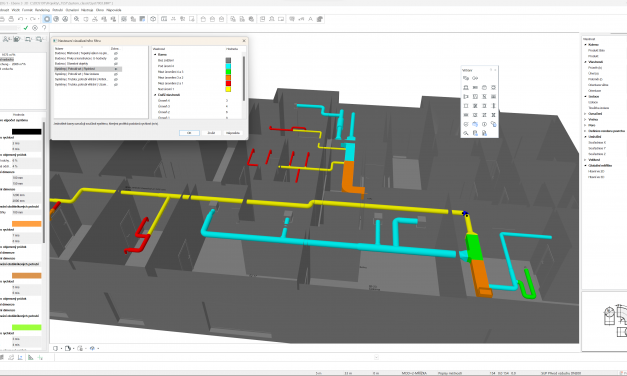Toggle eye for Budovy Místnosti filter row
This screenshot has height=376, width=627.
116,53
